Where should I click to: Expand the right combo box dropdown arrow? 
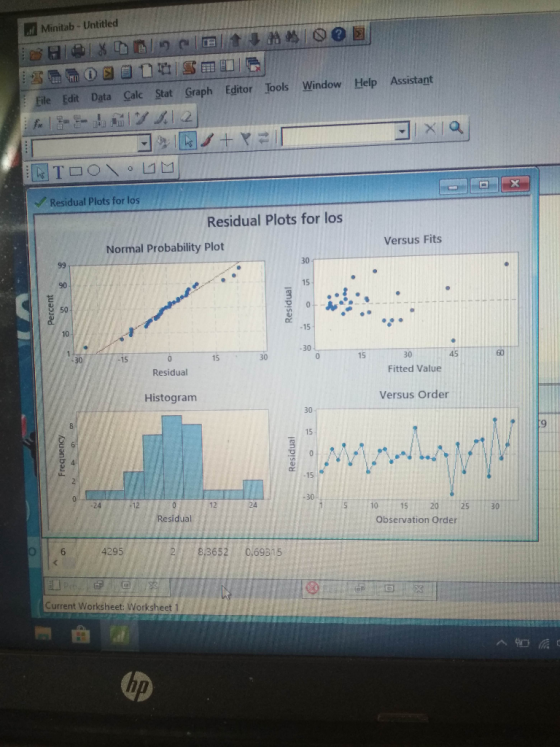coord(403,131)
